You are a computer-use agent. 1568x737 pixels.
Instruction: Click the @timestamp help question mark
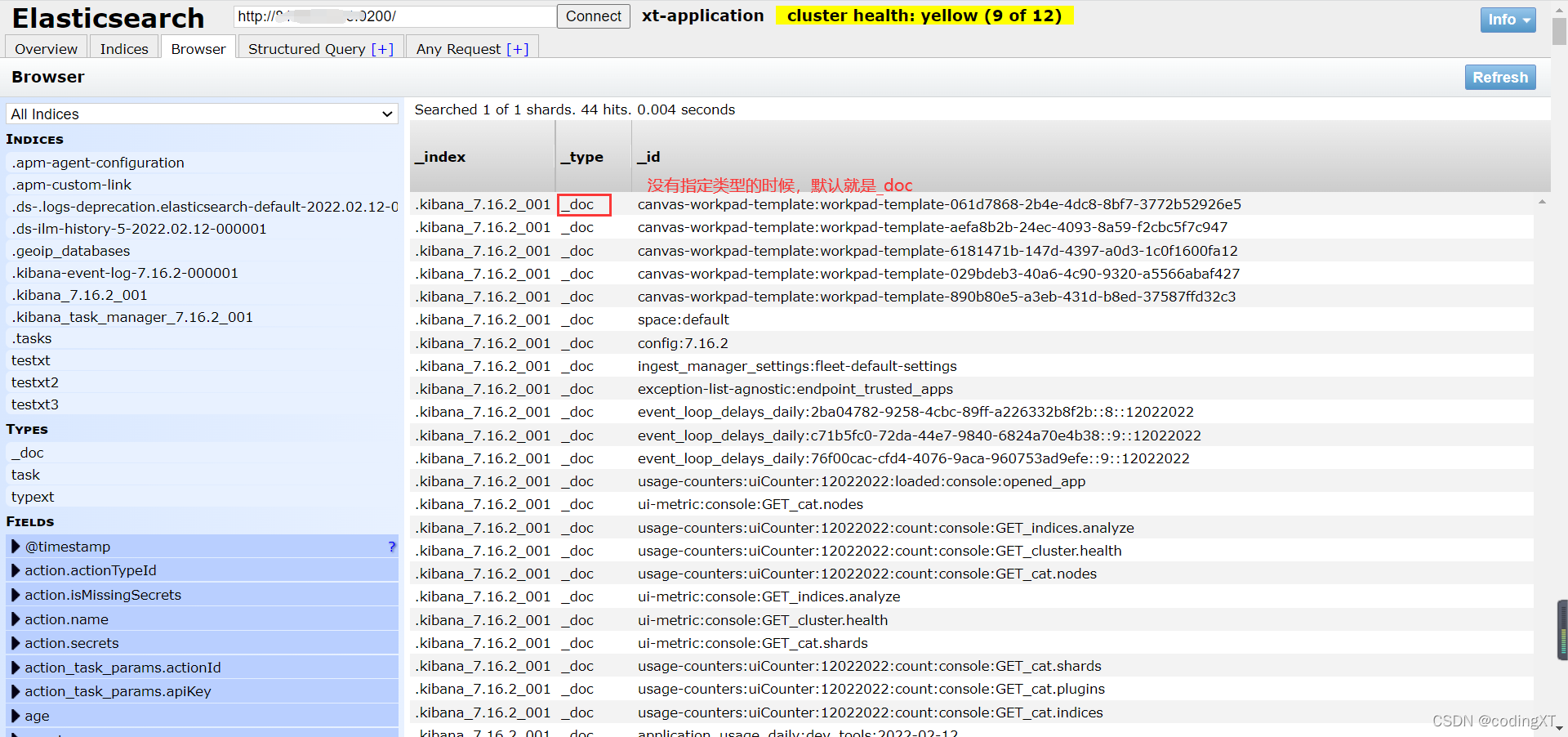392,547
